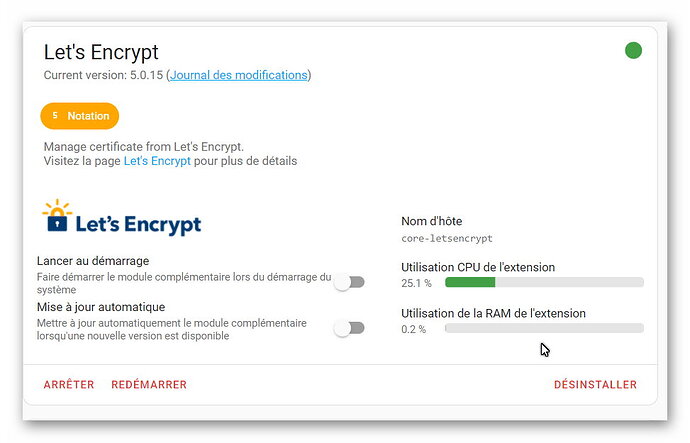This screenshot has height=443, width=690.
Task: Click the 0.2 % RAM value
Action: point(414,330)
